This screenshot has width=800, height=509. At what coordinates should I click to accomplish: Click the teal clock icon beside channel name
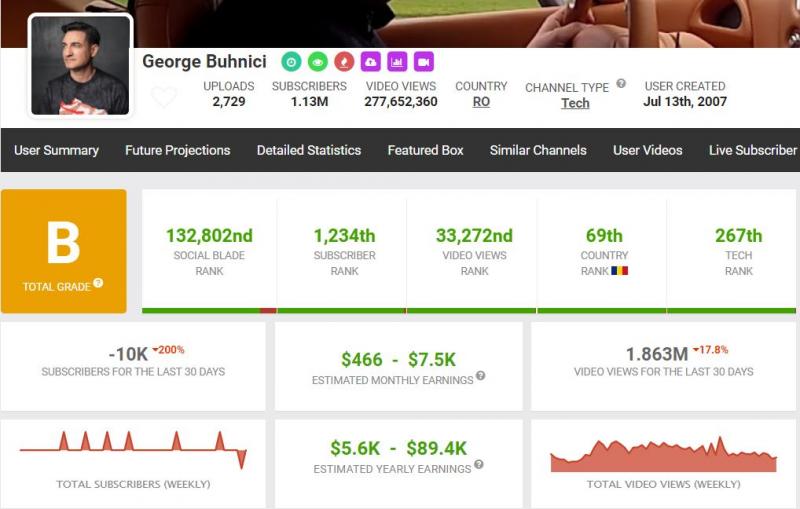point(290,61)
